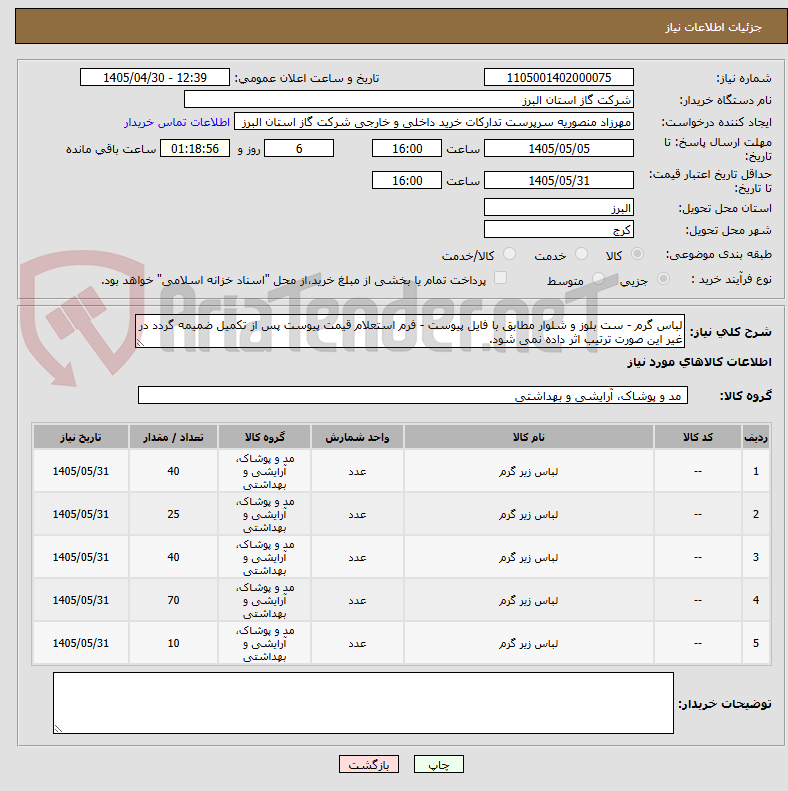Click quantity 25 in row 2

pos(173,514)
